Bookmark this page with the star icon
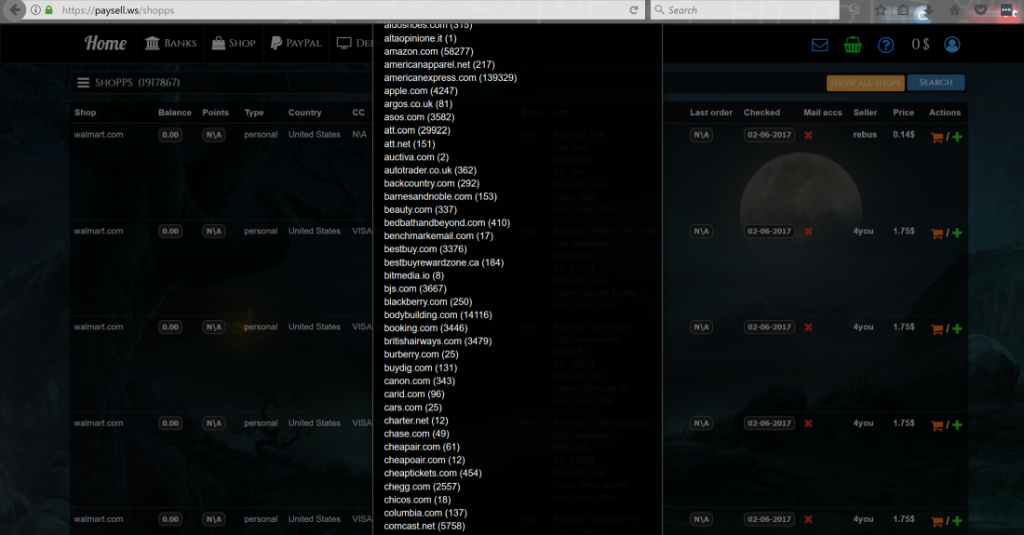 pyautogui.click(x=880, y=10)
